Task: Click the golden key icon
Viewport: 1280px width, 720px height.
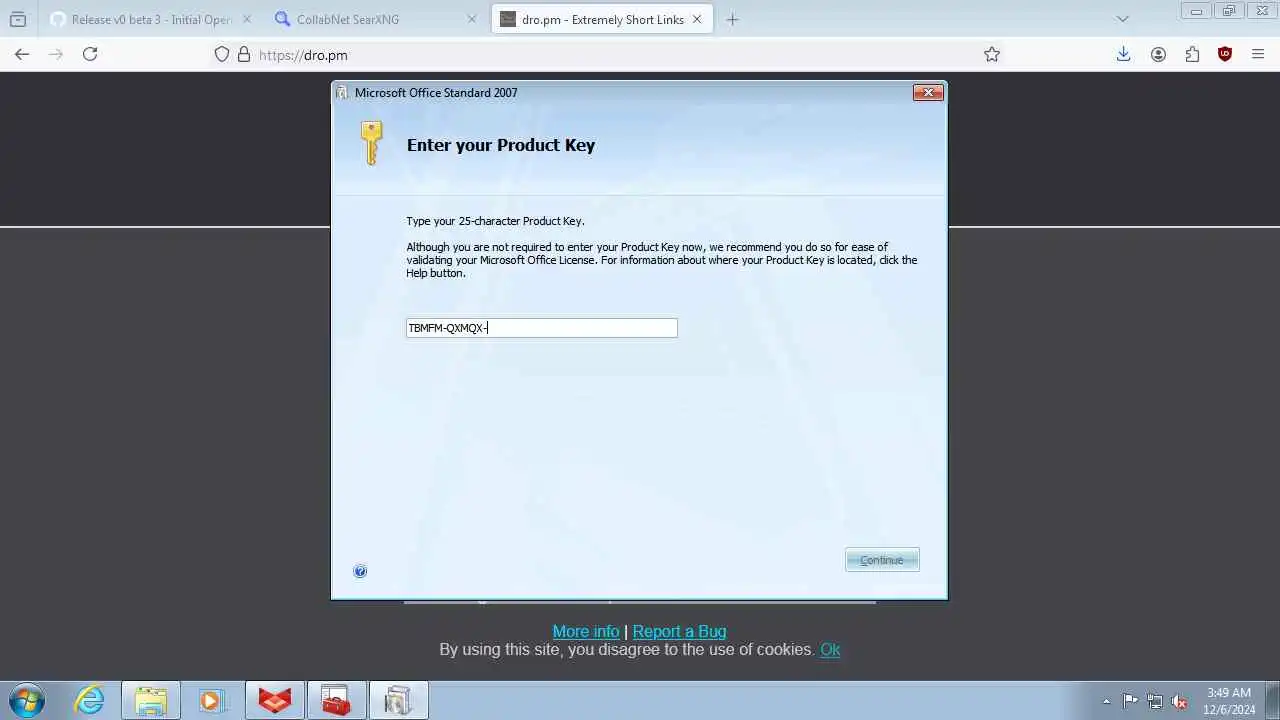Action: tap(371, 143)
